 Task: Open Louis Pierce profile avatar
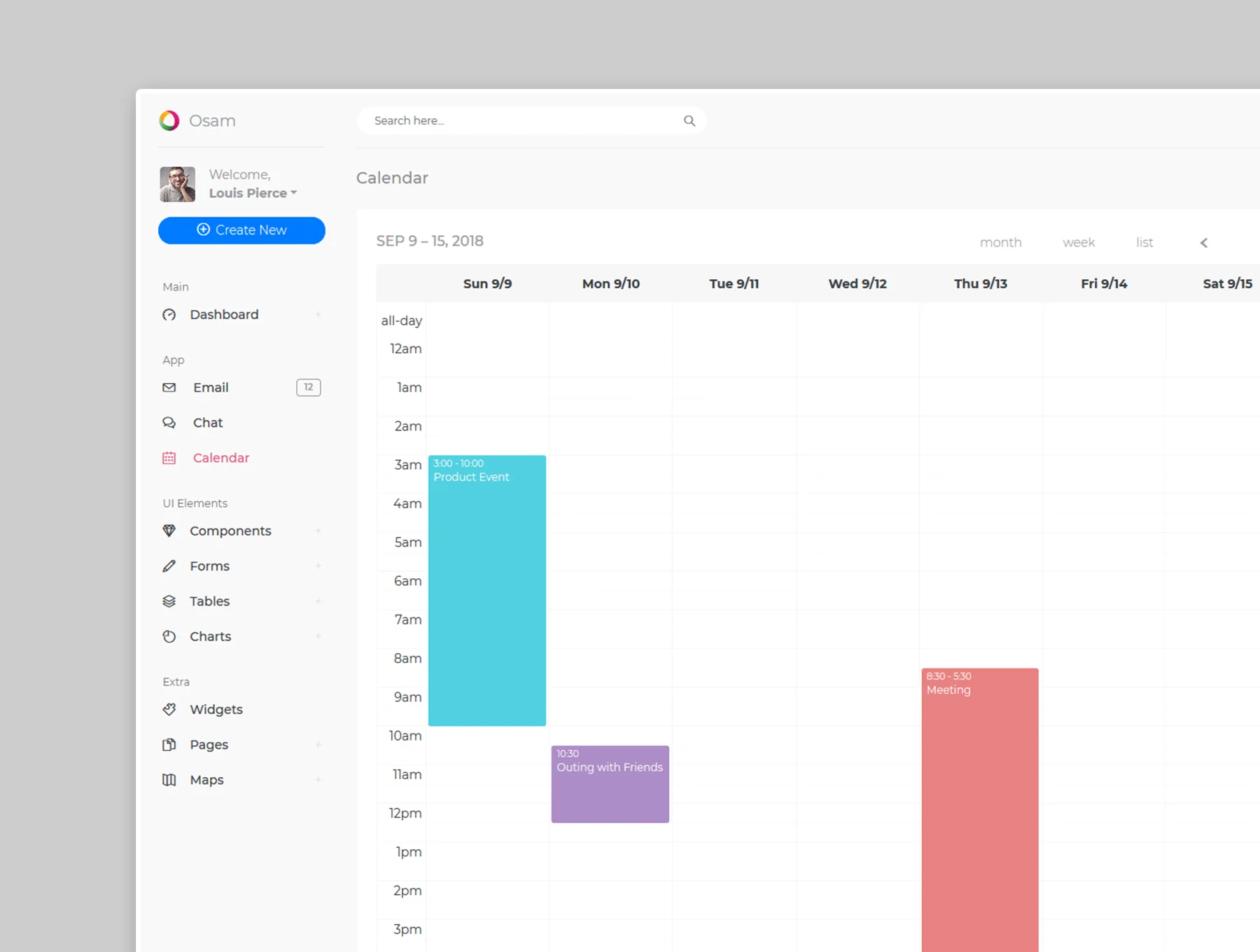[x=178, y=184]
